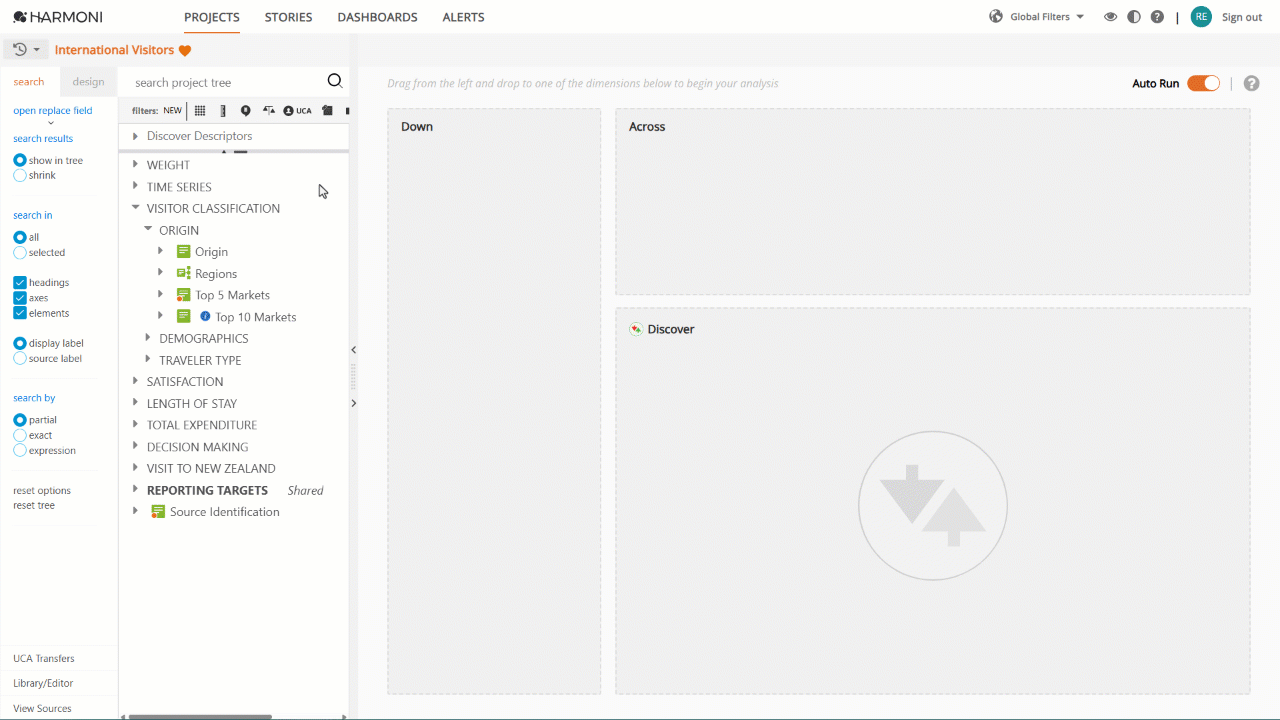Click the globe icon beside Global Filters

point(996,17)
